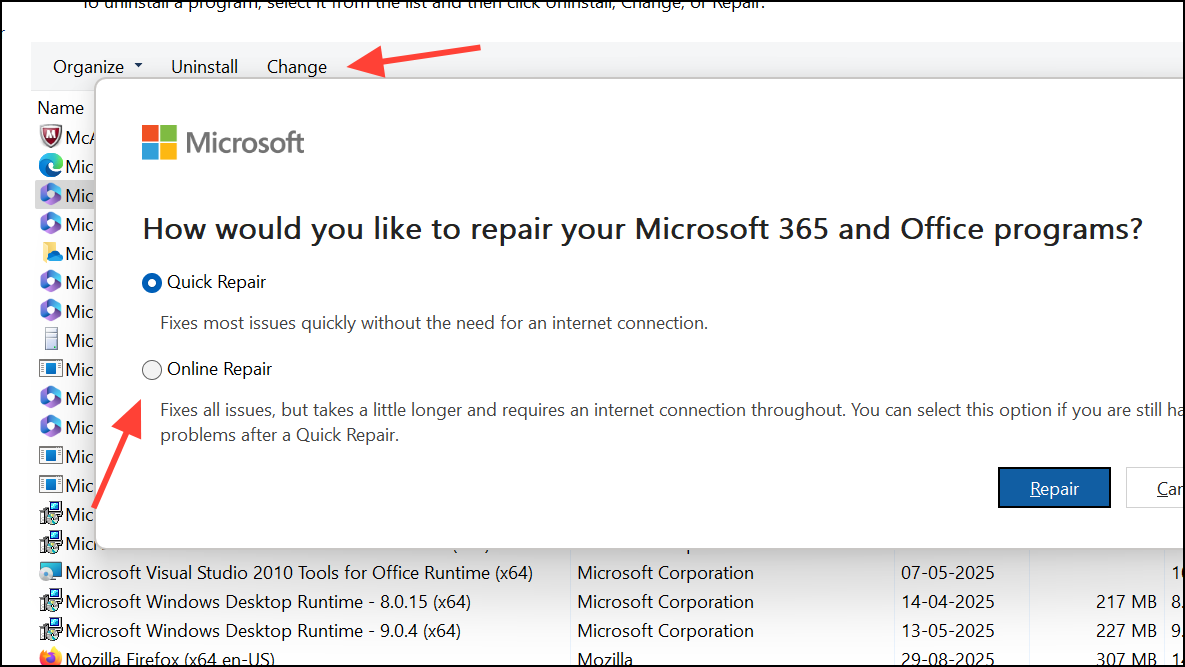
Task: Select Mozilla Firefox (x64 en-US) entry
Action: coord(170,659)
